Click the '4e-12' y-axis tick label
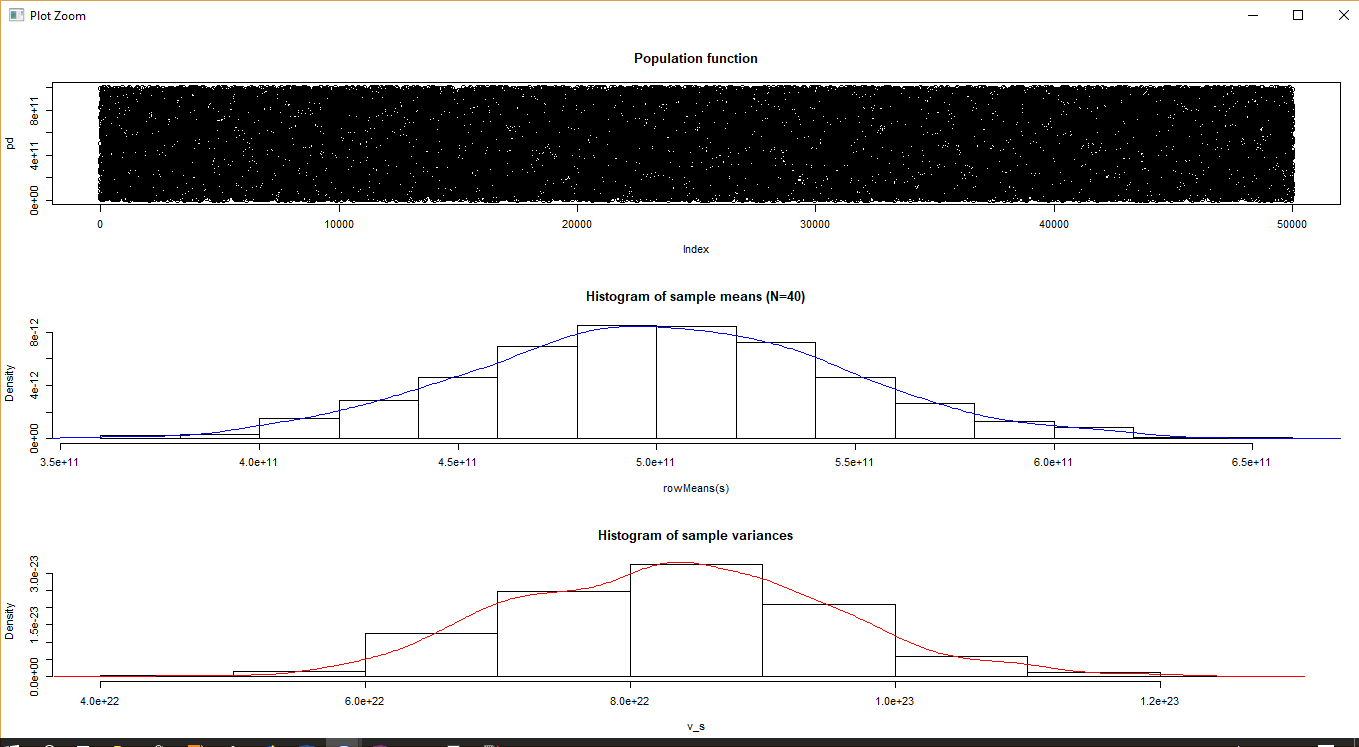 34,385
